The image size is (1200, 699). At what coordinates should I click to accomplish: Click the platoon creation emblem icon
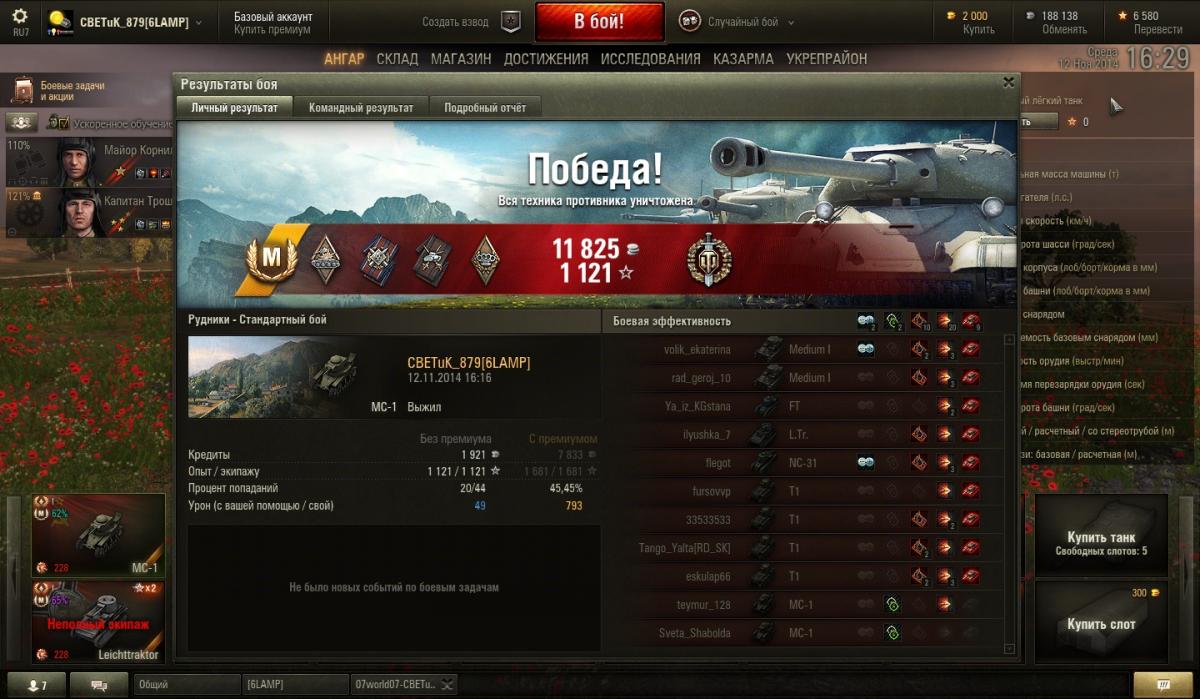pos(511,21)
